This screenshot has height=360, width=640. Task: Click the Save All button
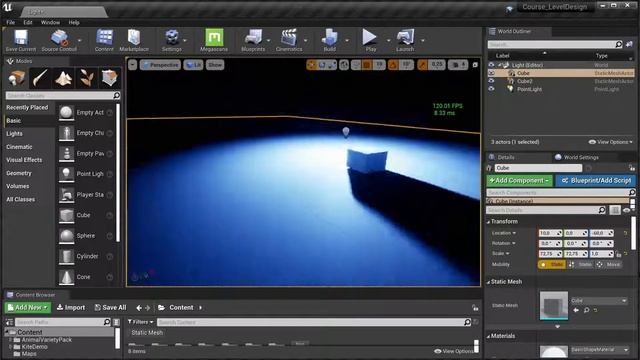click(x=110, y=307)
